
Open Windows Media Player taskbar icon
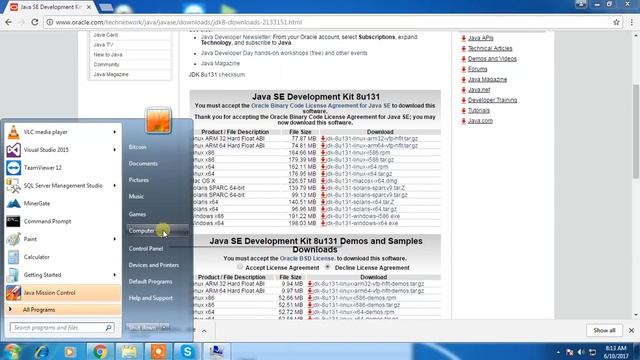point(69,351)
